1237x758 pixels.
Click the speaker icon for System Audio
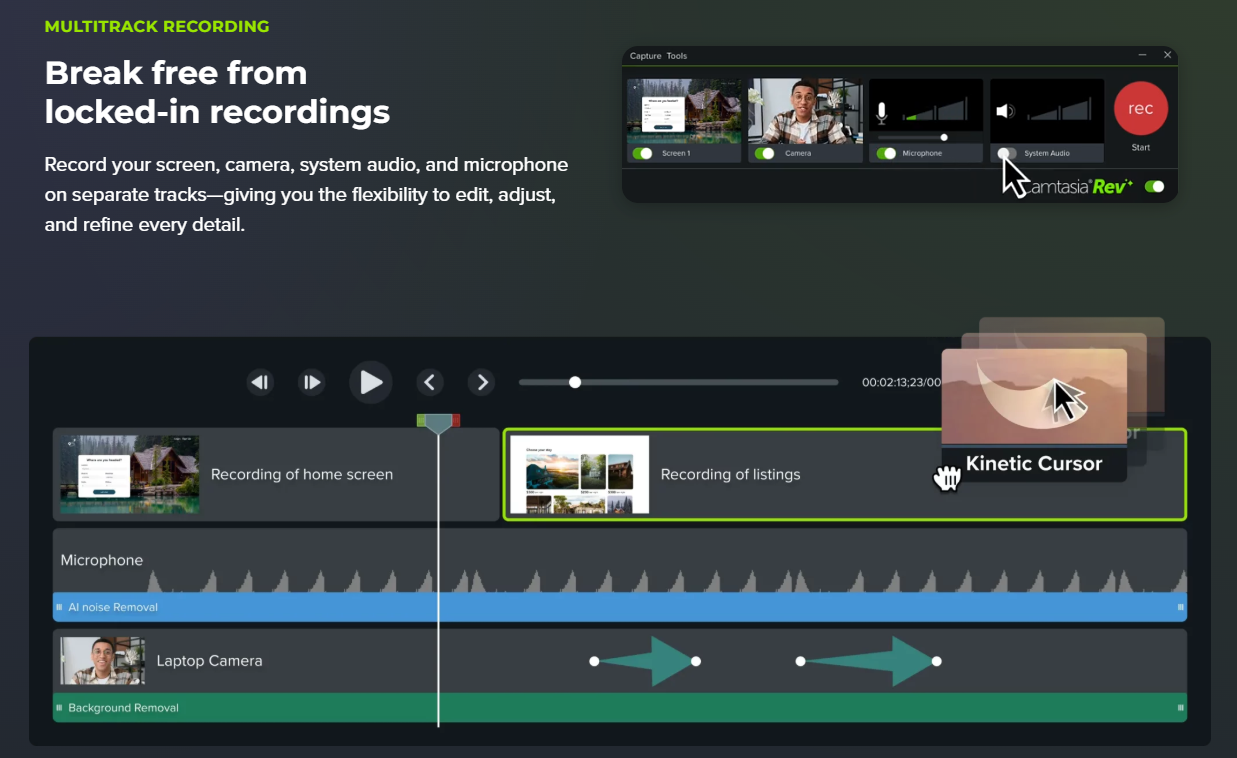point(1005,112)
